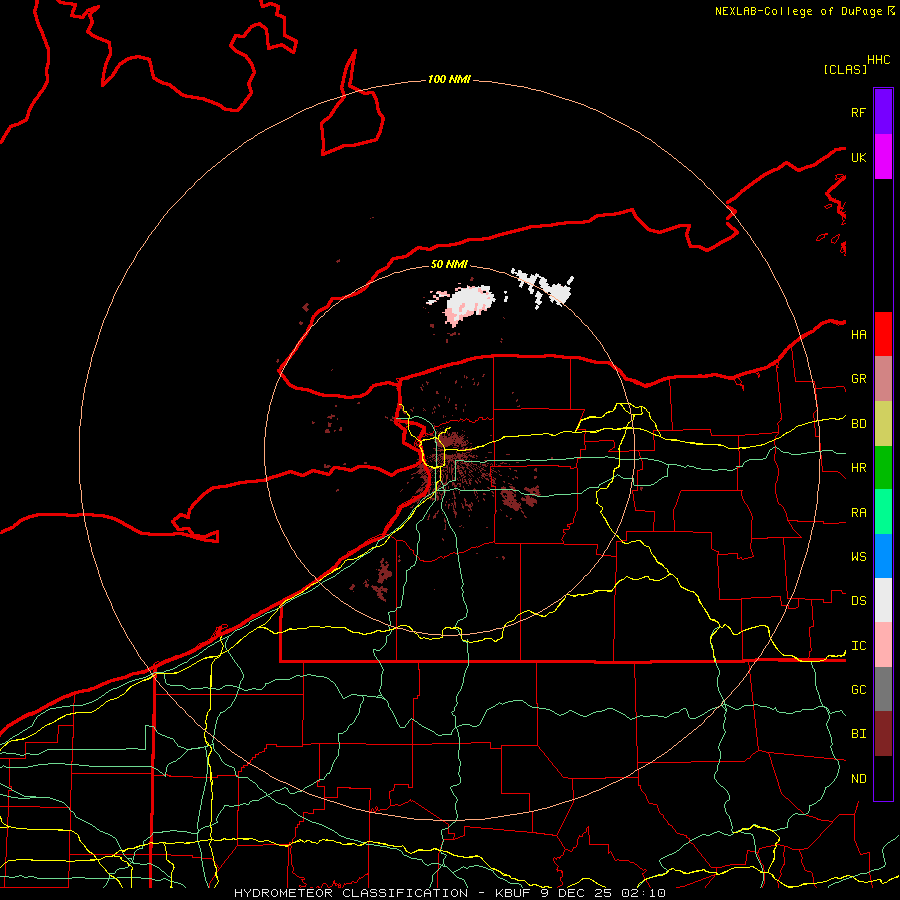Click the HR legend label
900x900 pixels.
click(x=858, y=468)
